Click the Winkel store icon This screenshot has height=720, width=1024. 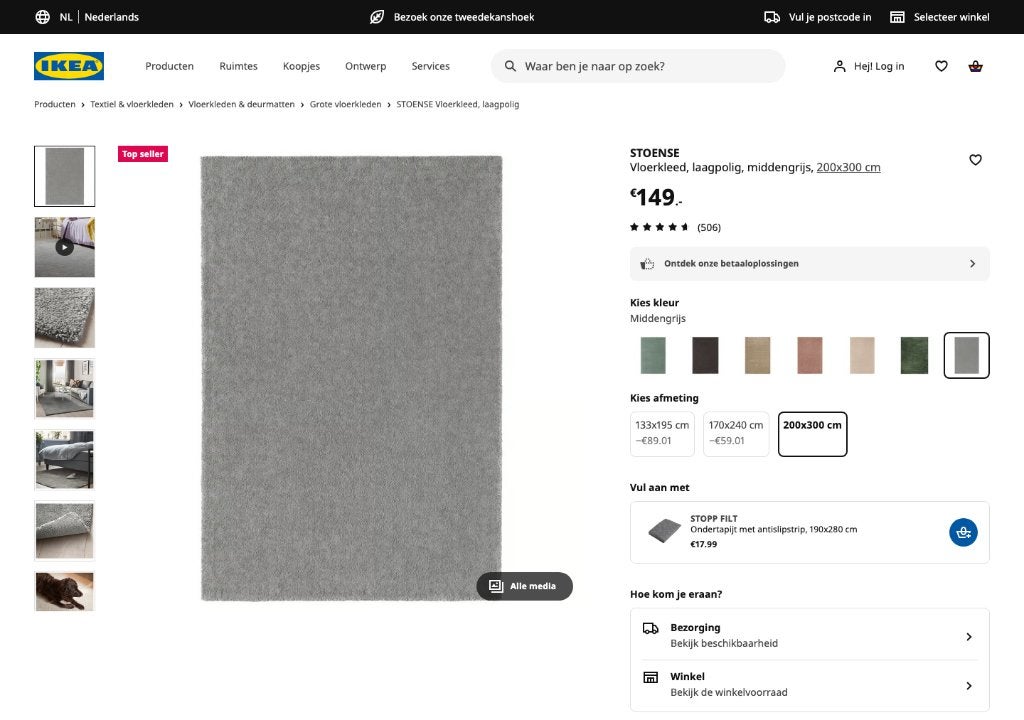pos(650,677)
